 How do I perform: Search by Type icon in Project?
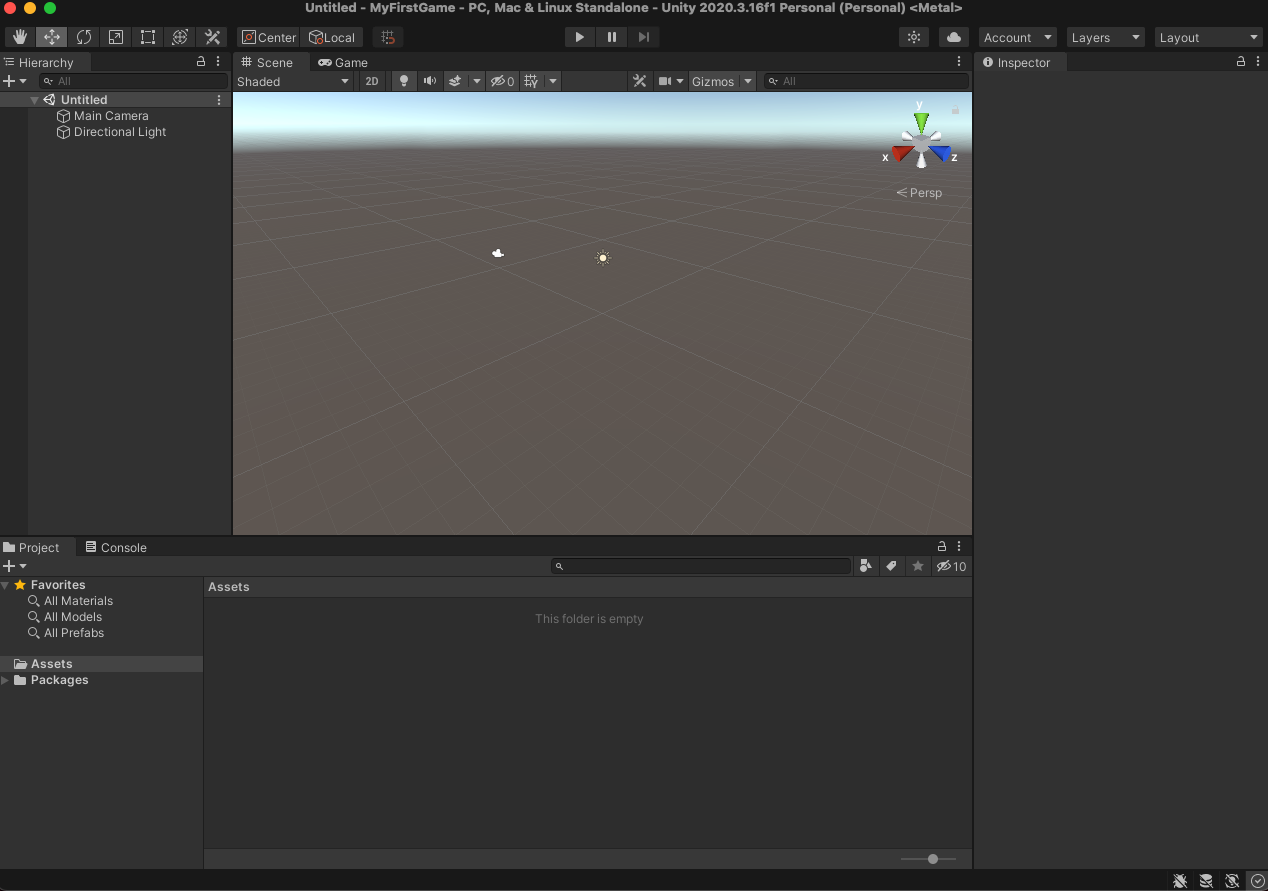[x=866, y=566]
